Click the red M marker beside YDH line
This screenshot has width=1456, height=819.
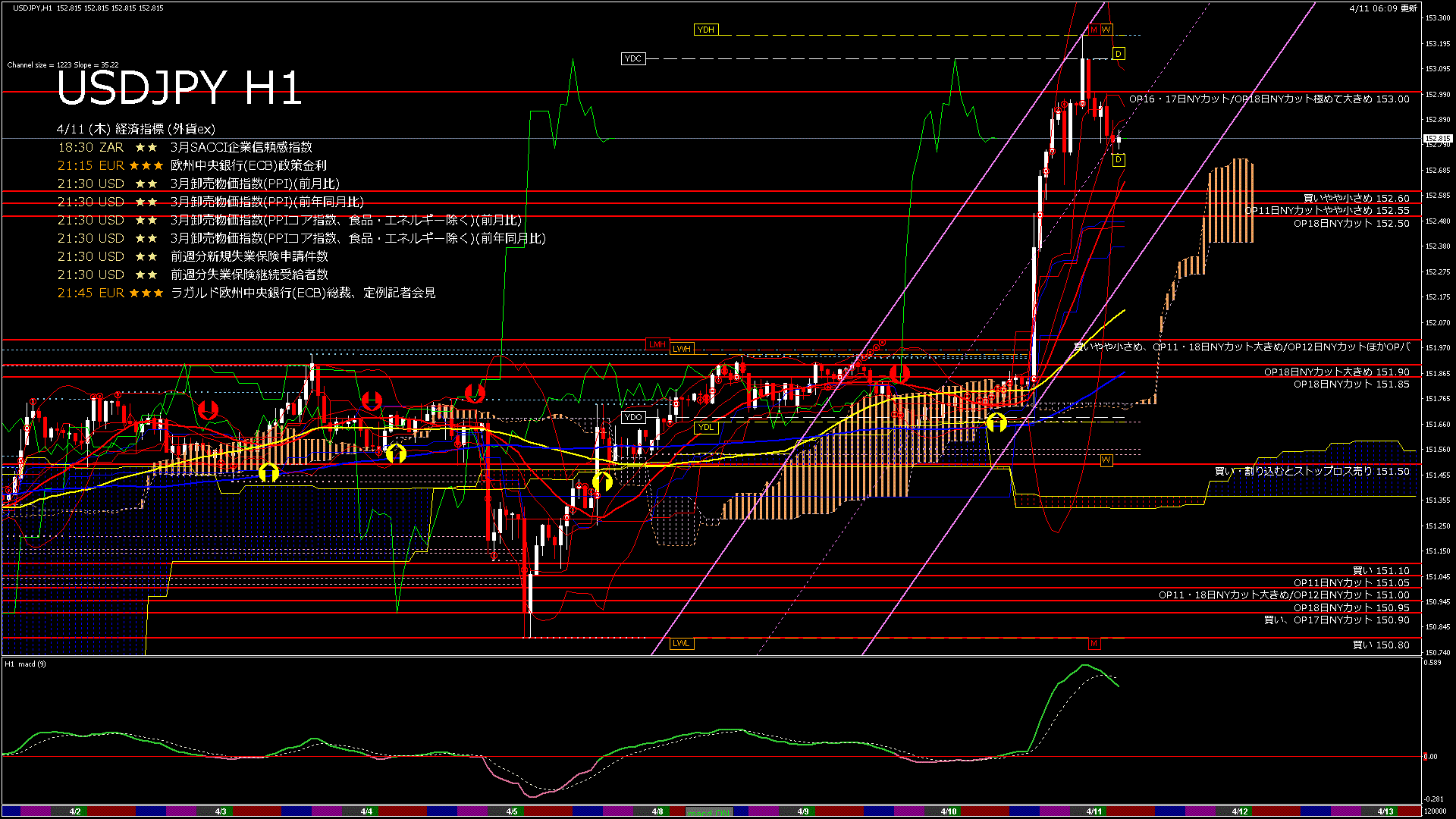coord(1094,30)
